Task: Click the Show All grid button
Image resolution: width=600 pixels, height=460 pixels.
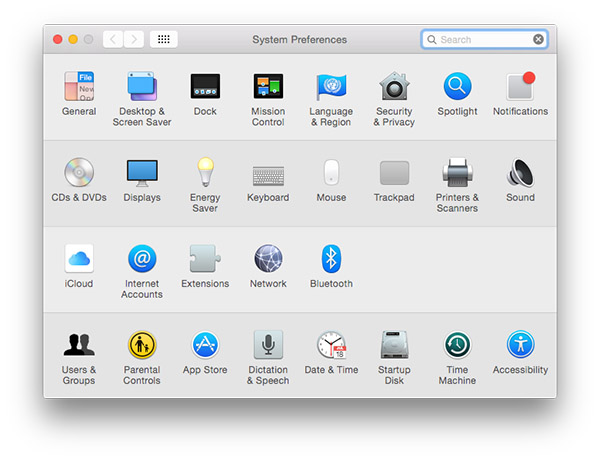Action: (x=164, y=39)
